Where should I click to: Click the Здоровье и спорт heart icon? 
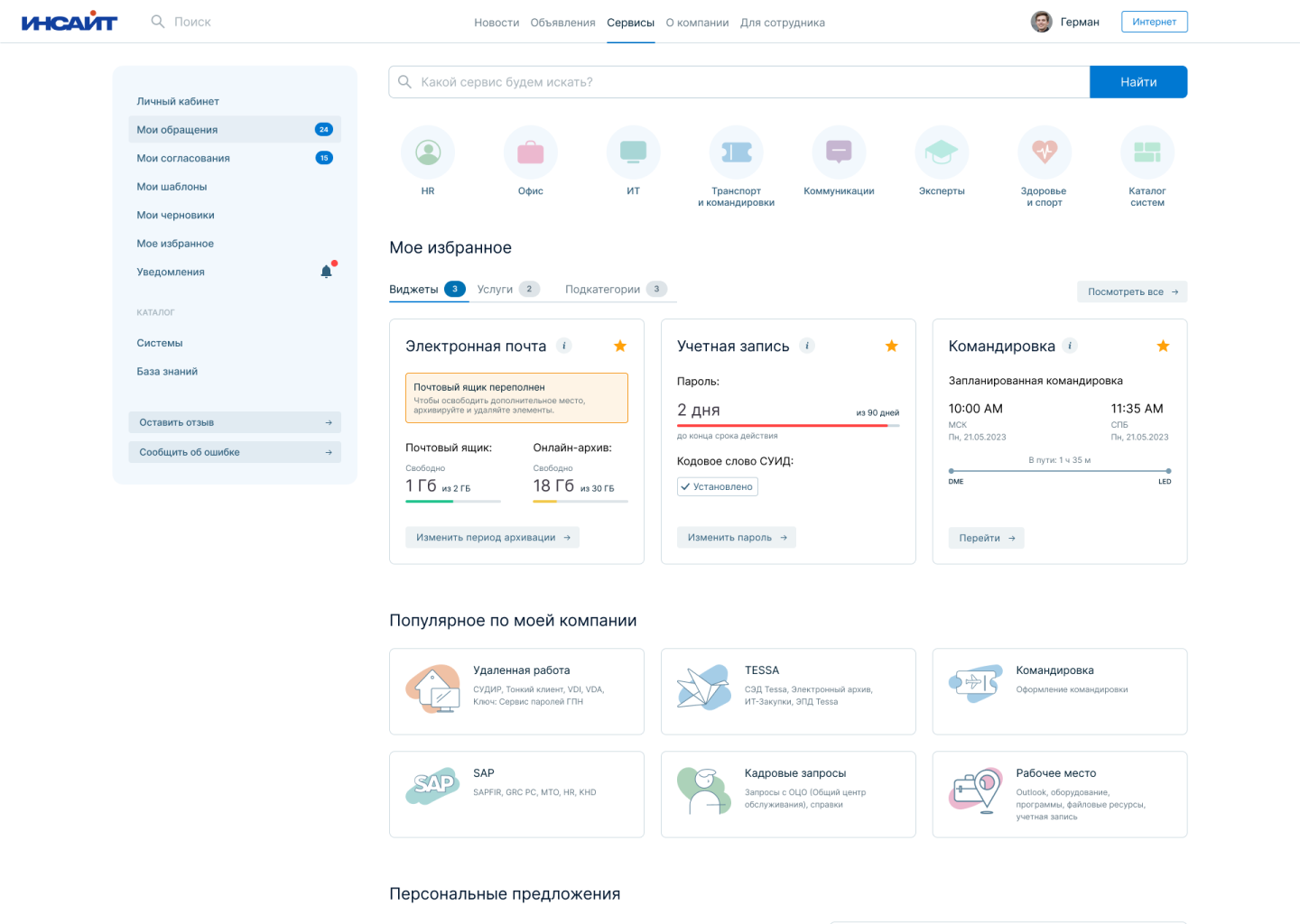1045,152
